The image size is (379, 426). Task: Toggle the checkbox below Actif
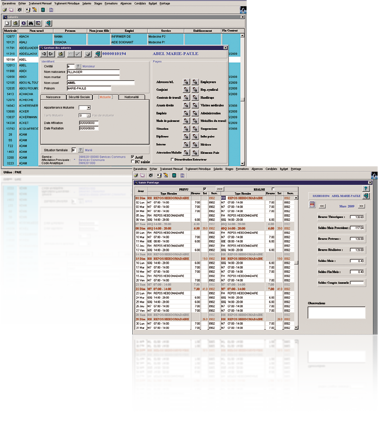[133, 161]
